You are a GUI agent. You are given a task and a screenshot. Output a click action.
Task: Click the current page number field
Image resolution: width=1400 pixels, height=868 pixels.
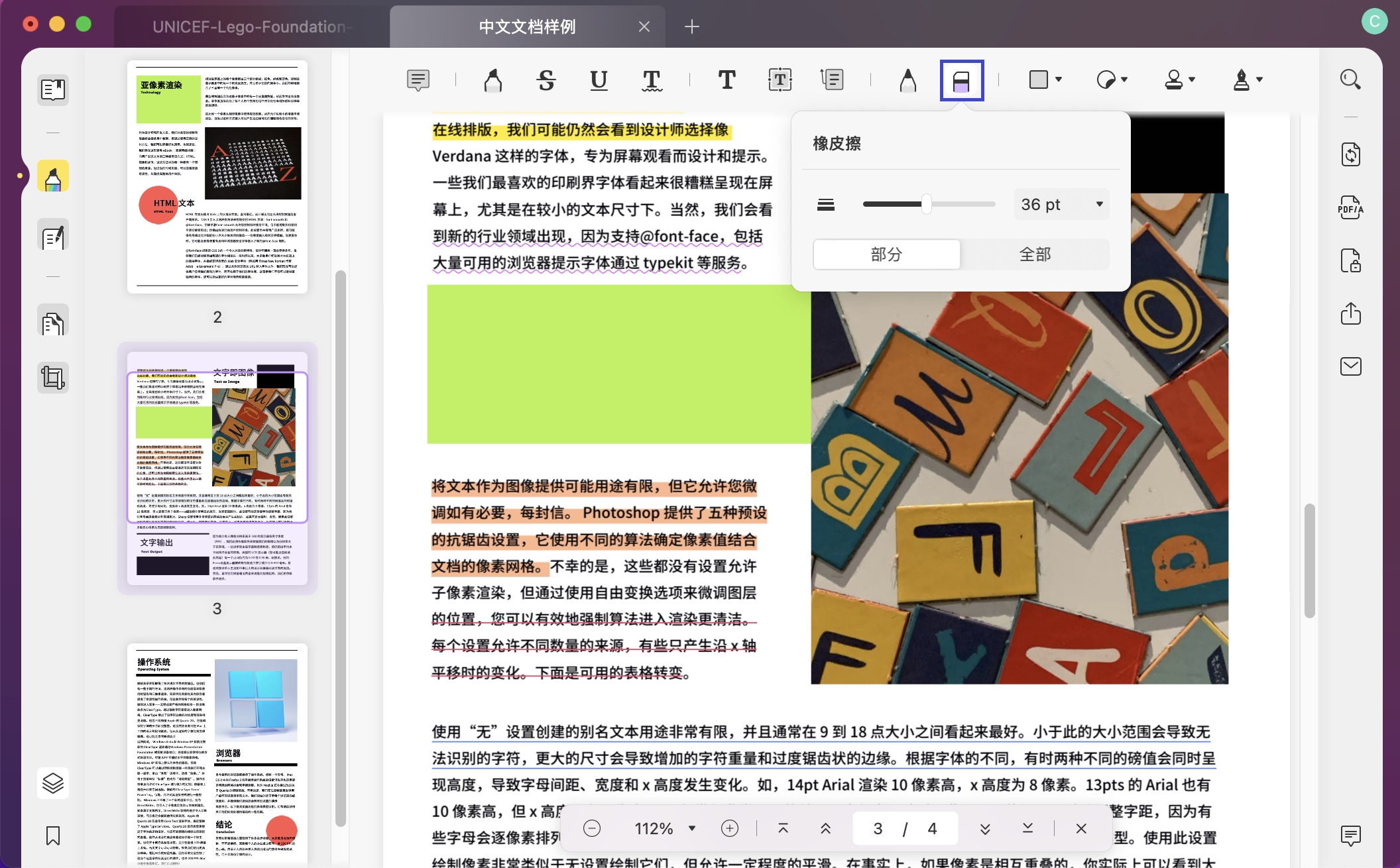click(878, 828)
